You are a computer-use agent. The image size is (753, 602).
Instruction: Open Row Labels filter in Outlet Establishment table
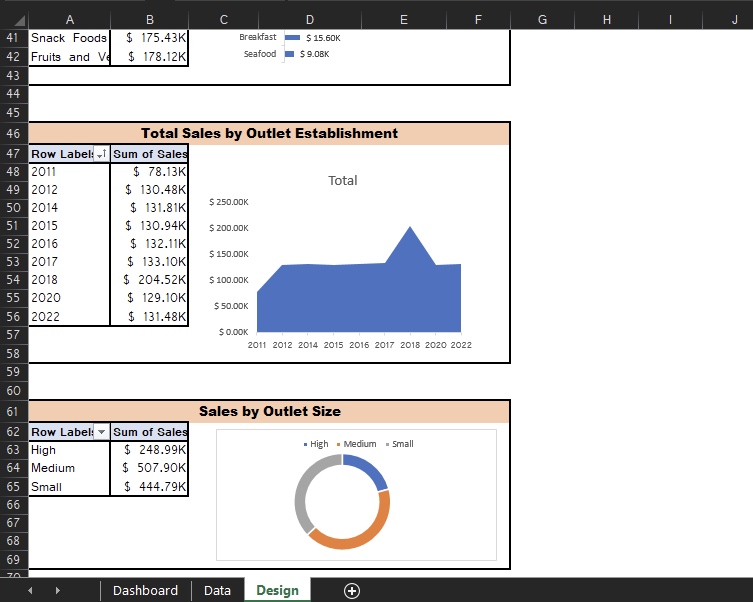(x=101, y=154)
